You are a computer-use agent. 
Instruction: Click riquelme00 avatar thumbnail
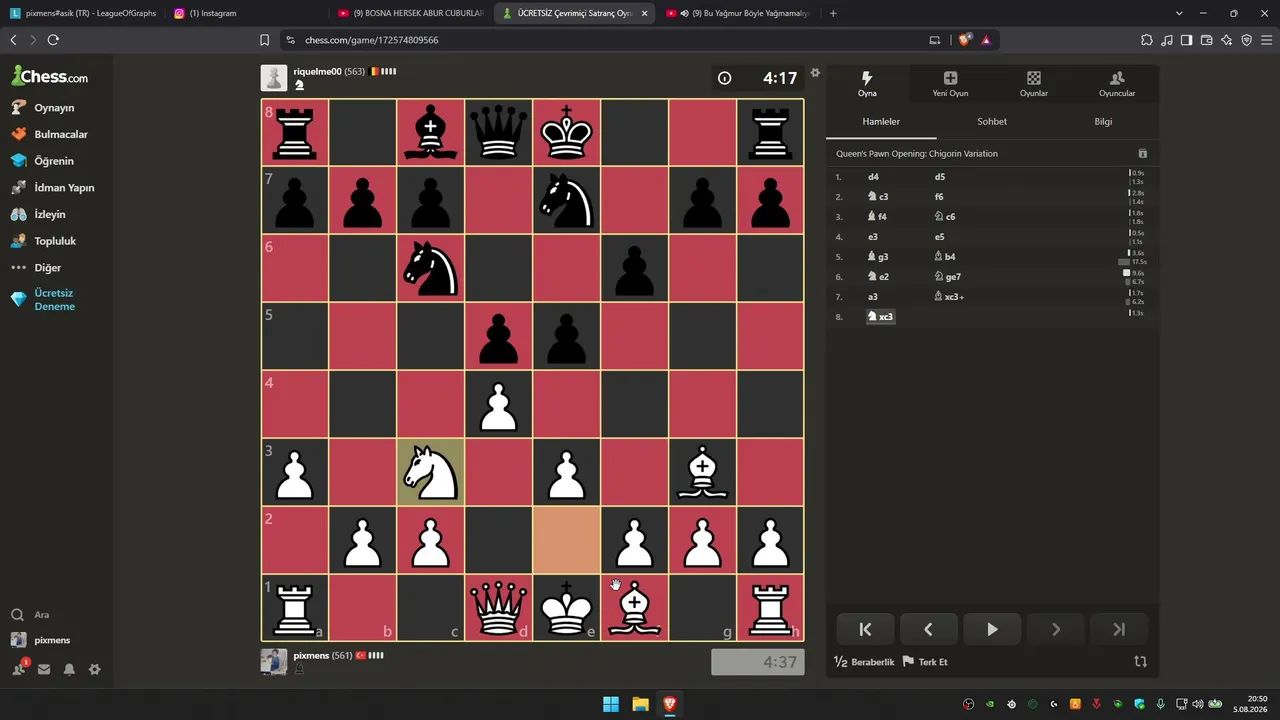pos(274,78)
